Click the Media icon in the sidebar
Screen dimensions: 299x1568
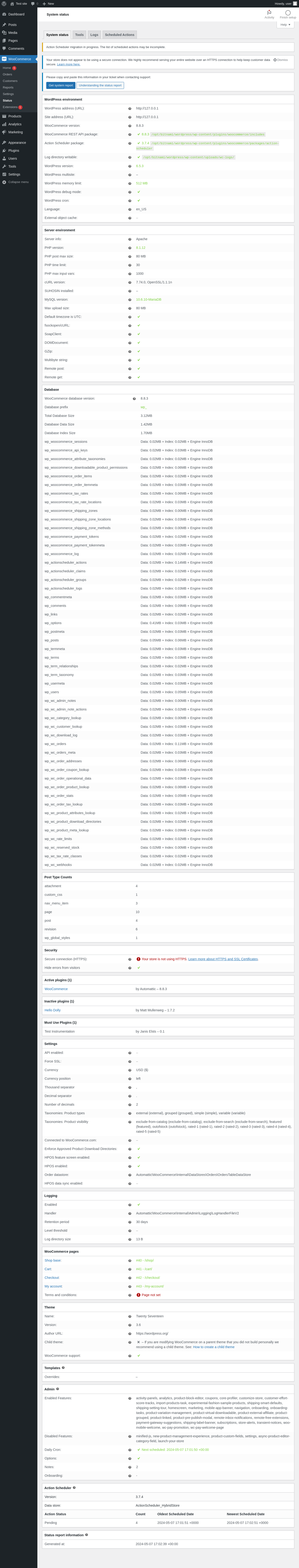[4, 33]
